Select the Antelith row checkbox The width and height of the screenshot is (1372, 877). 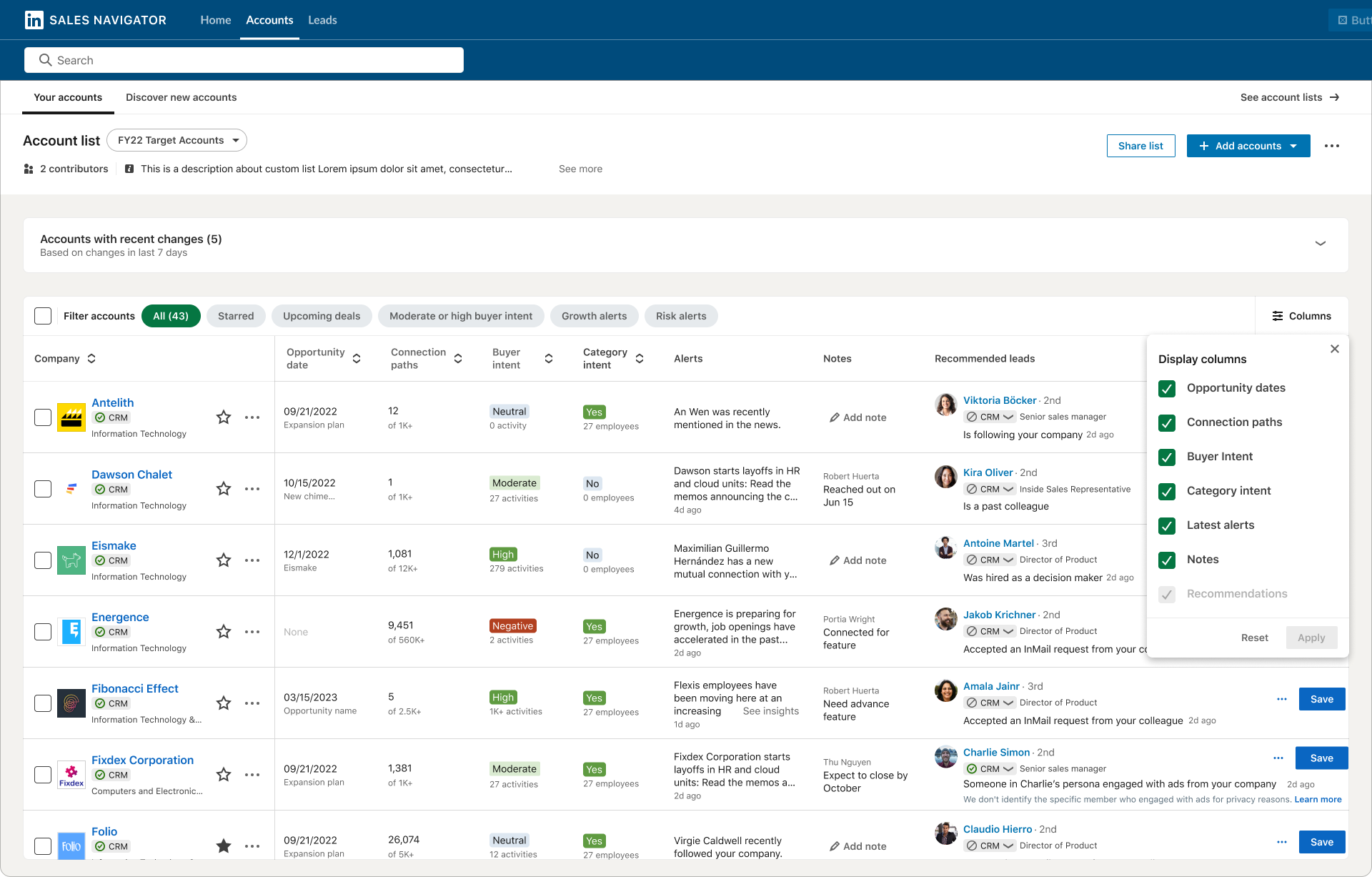pyautogui.click(x=43, y=417)
